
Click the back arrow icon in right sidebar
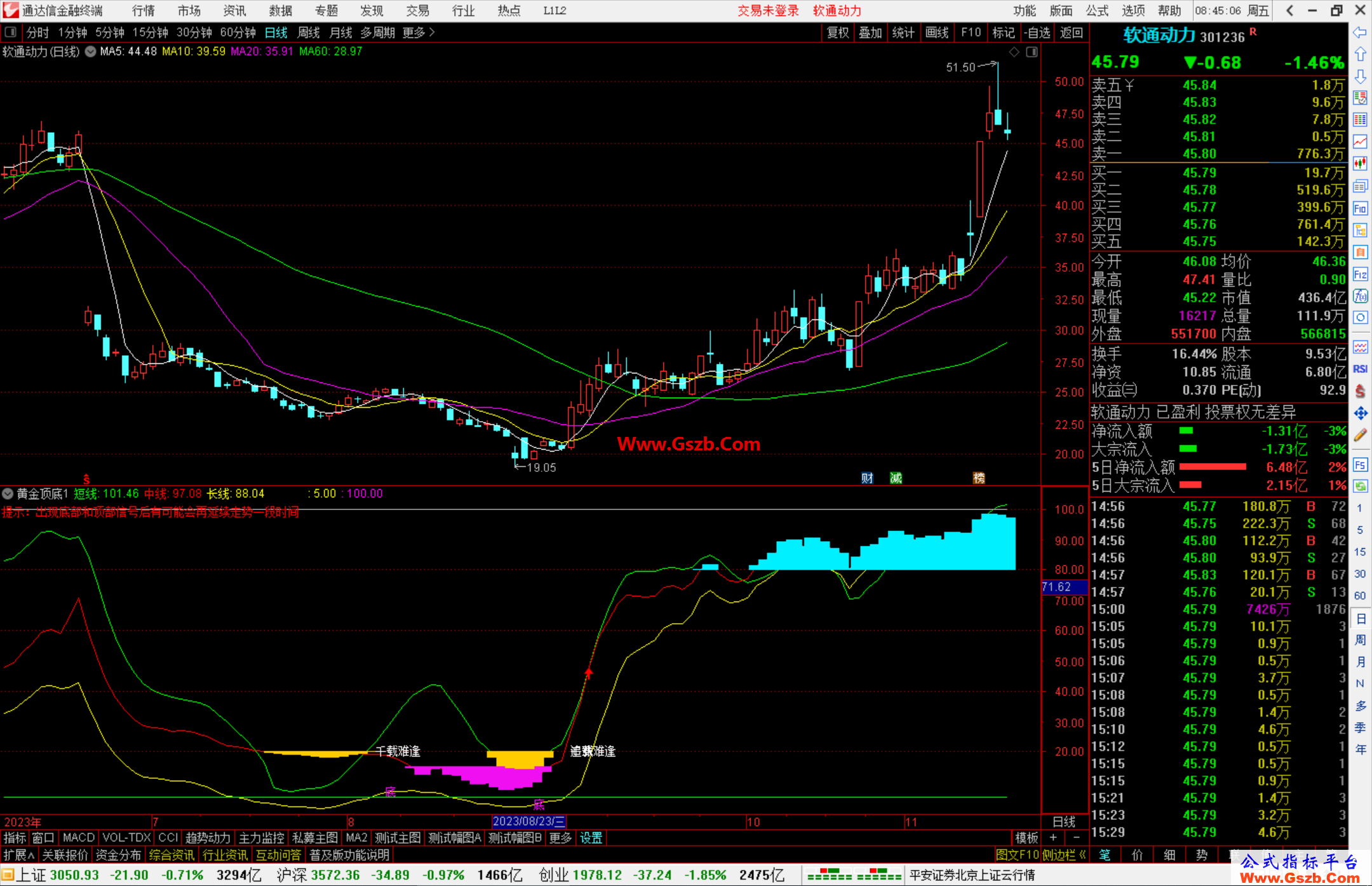pyautogui.click(x=1360, y=32)
